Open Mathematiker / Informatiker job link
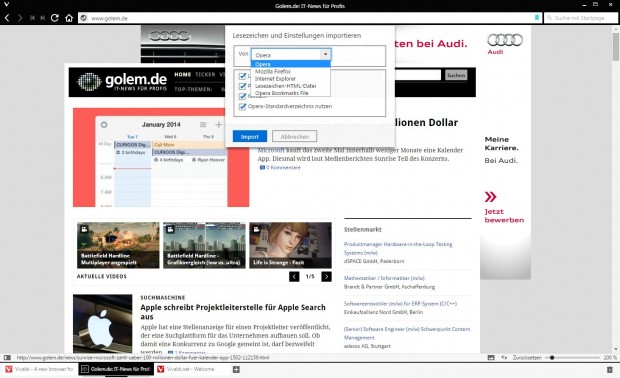The image size is (620, 378). pos(384,278)
